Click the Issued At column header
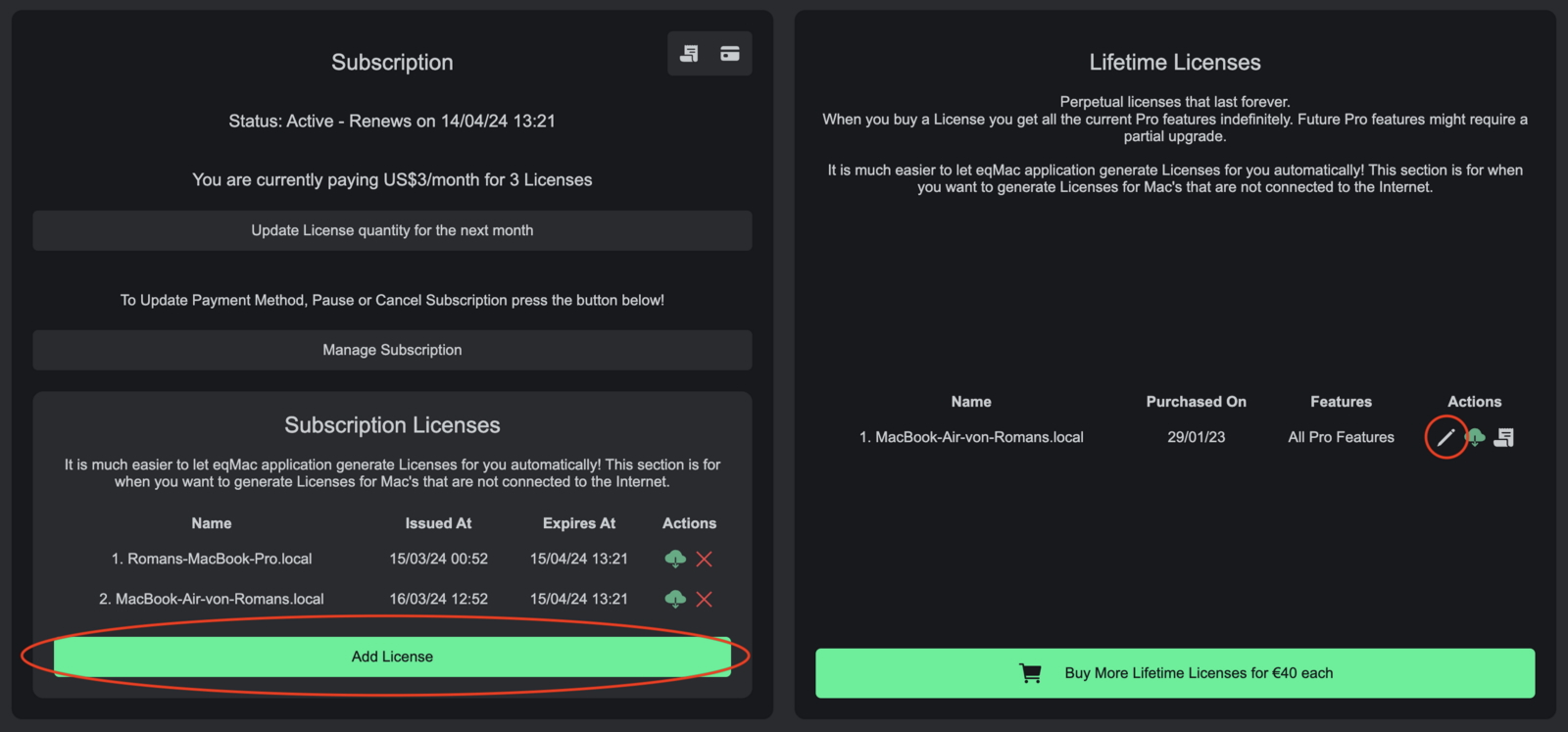The height and width of the screenshot is (732, 1568). [x=438, y=523]
